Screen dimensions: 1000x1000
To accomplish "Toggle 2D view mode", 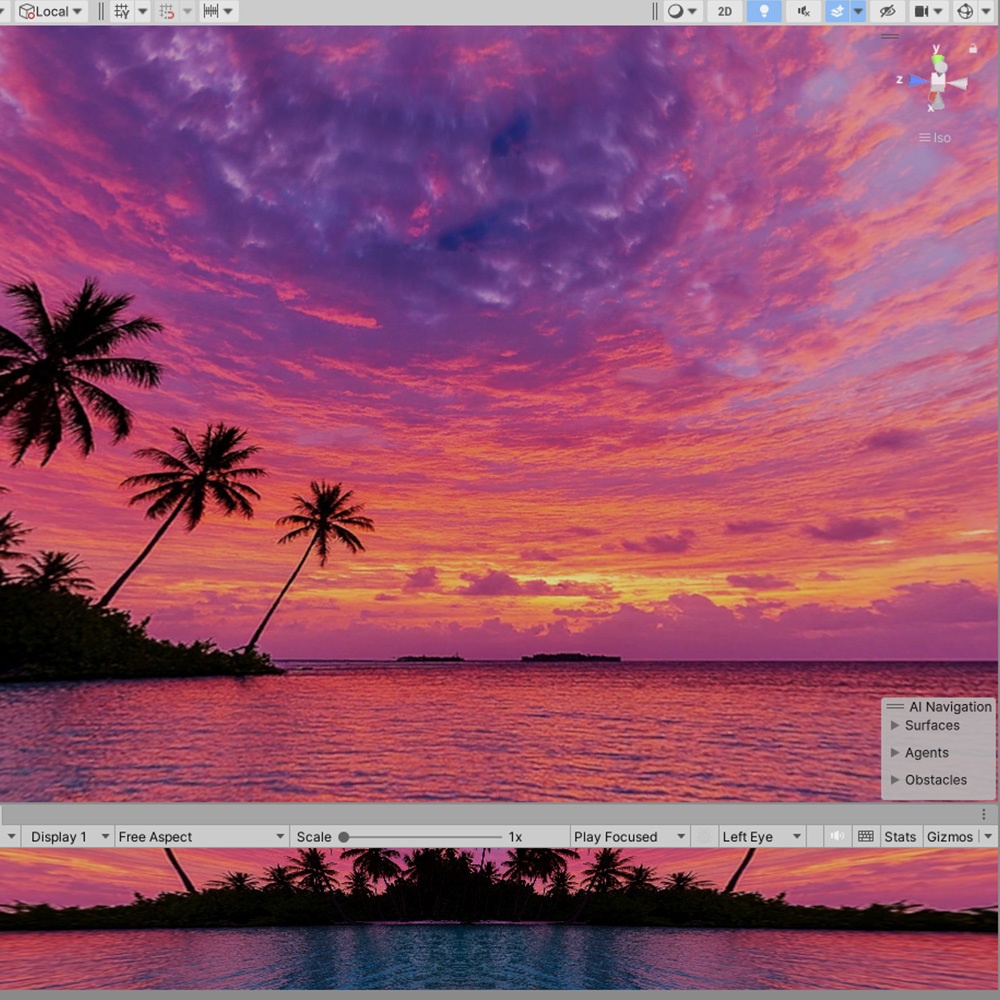I will (x=724, y=11).
